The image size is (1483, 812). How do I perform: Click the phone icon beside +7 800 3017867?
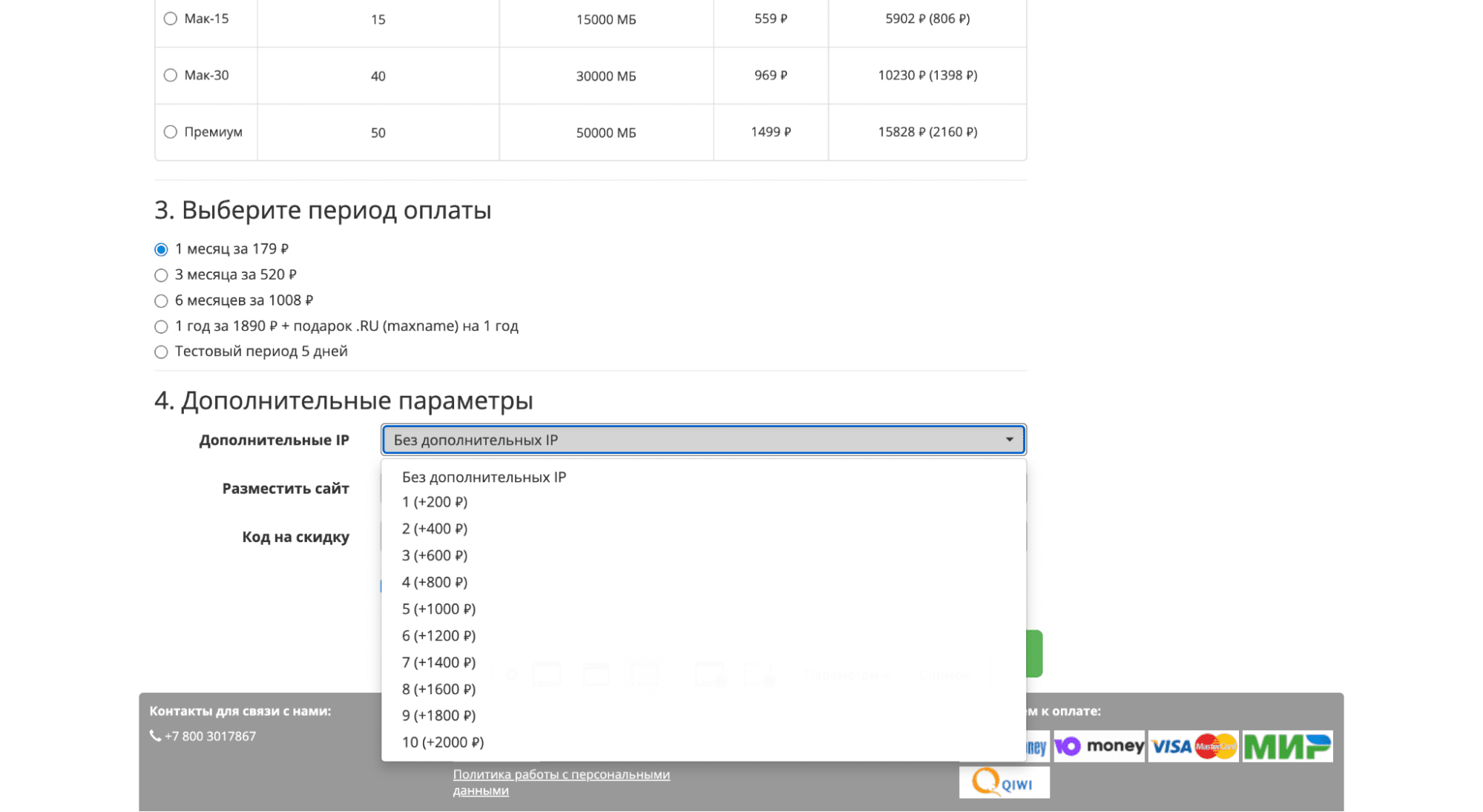(155, 735)
